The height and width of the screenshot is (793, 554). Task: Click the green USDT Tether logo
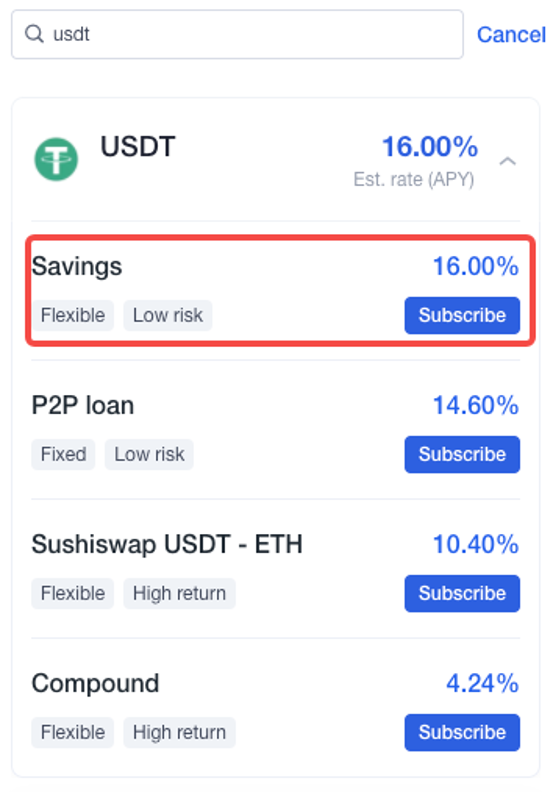[56, 159]
